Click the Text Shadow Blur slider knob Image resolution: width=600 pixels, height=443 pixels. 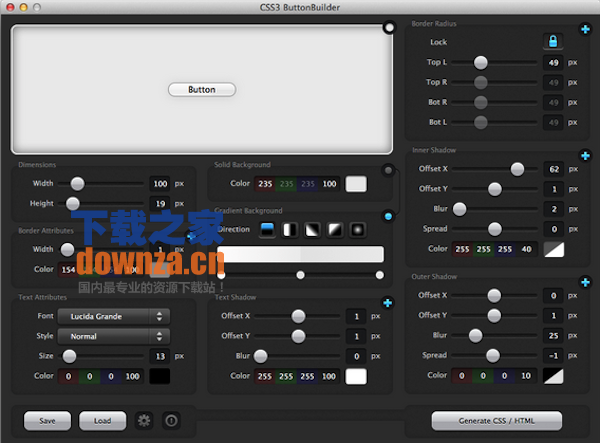pos(261,356)
